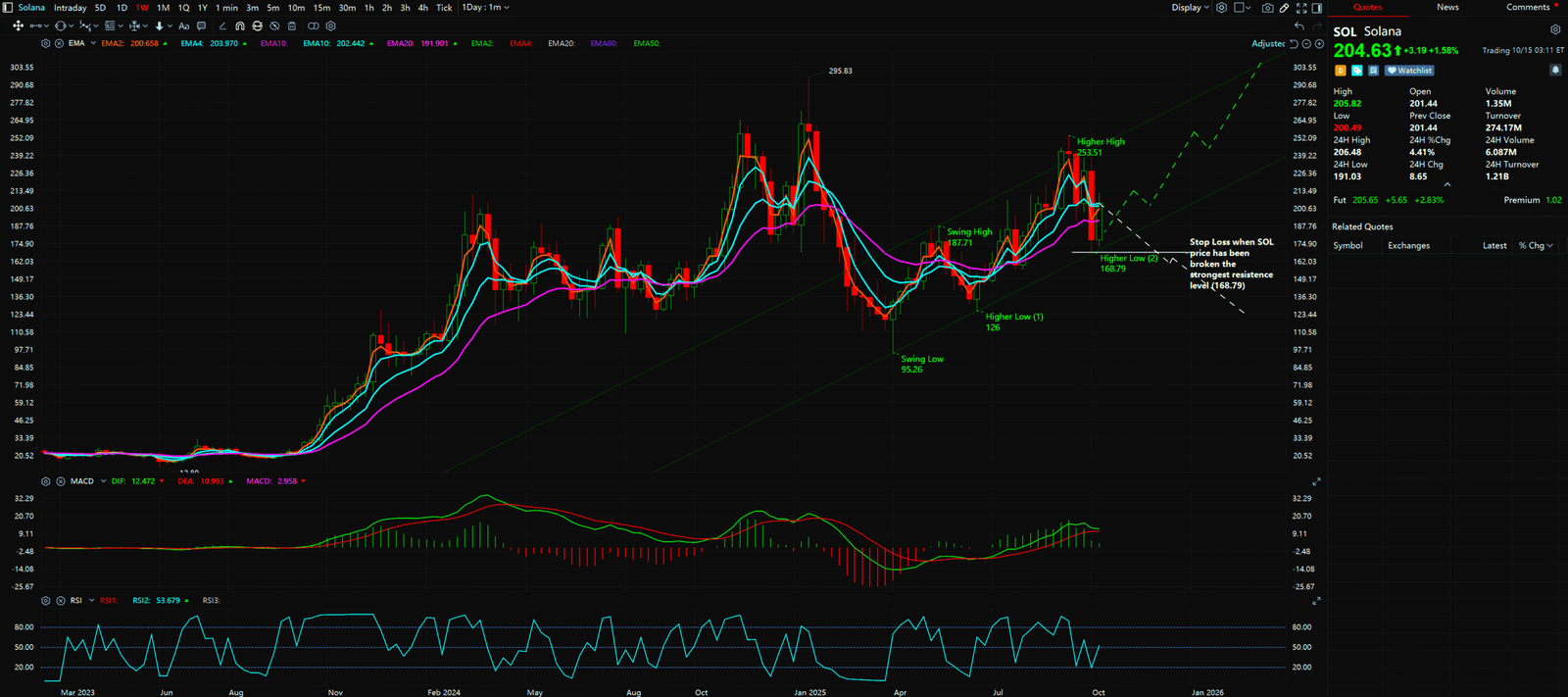
Task: Click the magnet snap drawing tool
Action: 240,26
